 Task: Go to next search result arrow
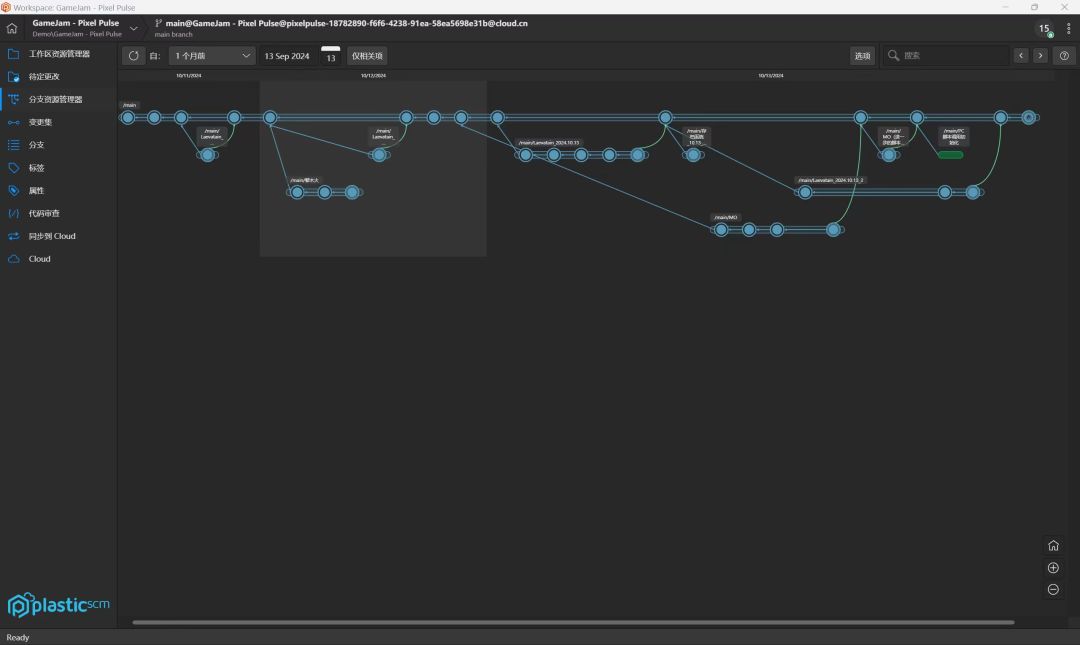pos(1040,56)
